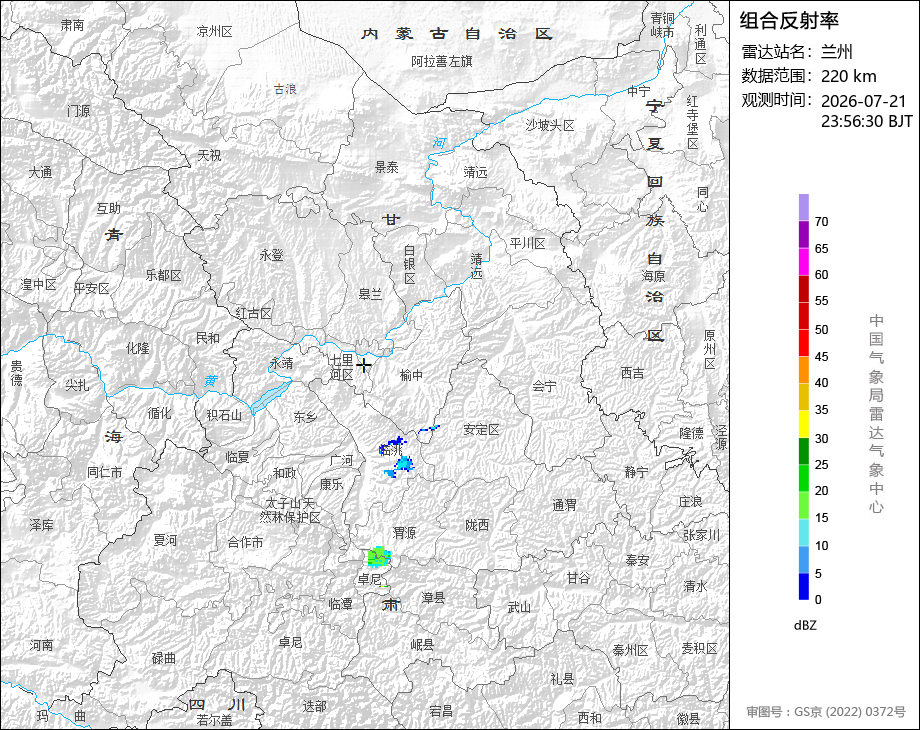The image size is (920, 730).
Task: Click the 审图号 GS京 (2022) 0372号 text
Action: (x=826, y=712)
